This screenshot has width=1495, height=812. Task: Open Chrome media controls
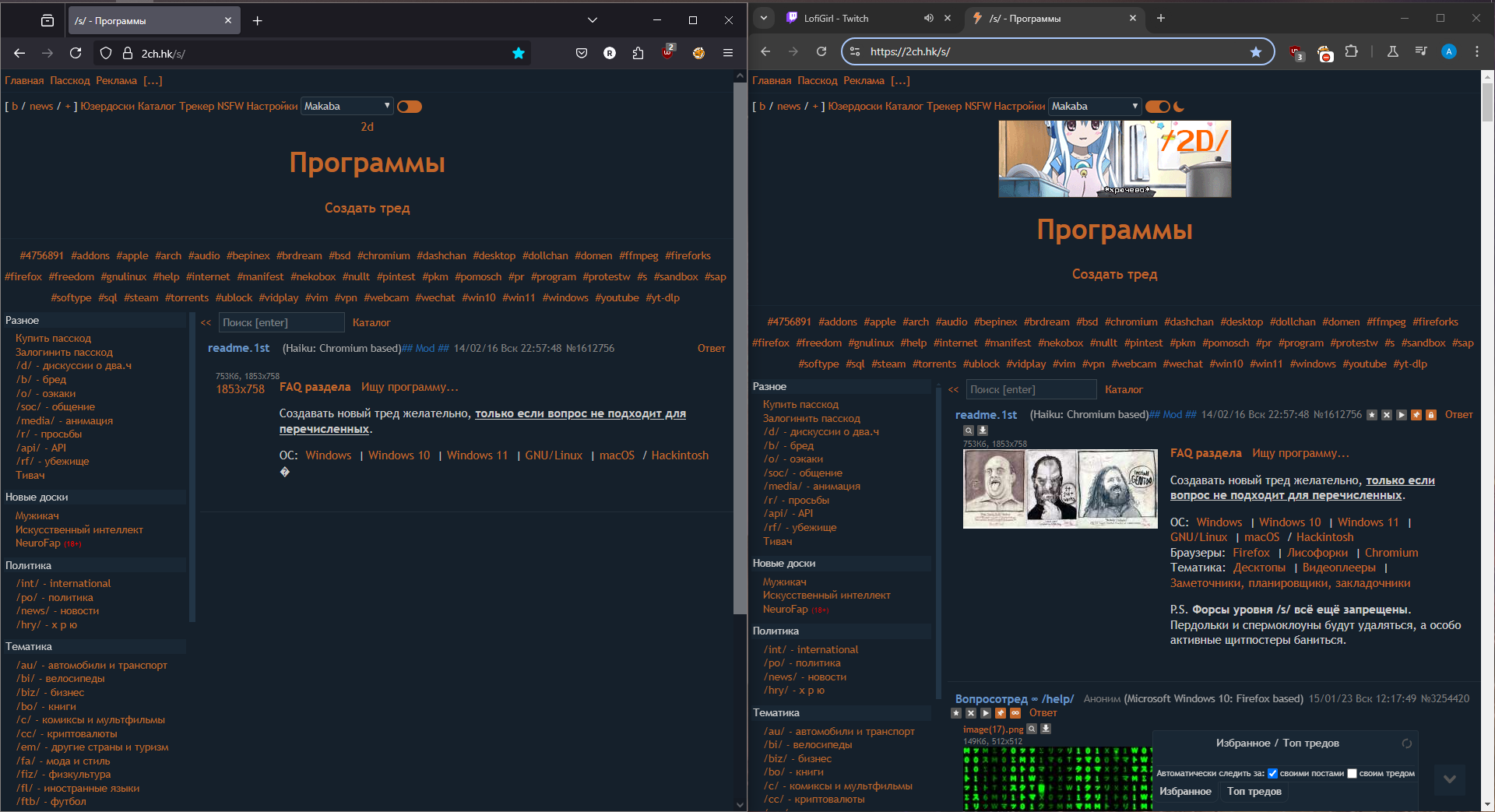coord(1421,51)
